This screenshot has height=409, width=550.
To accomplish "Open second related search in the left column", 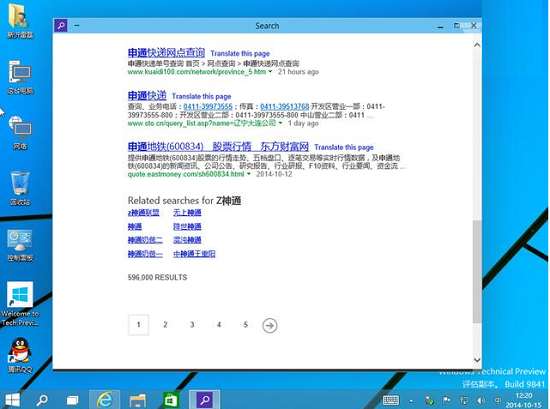I will point(135,227).
